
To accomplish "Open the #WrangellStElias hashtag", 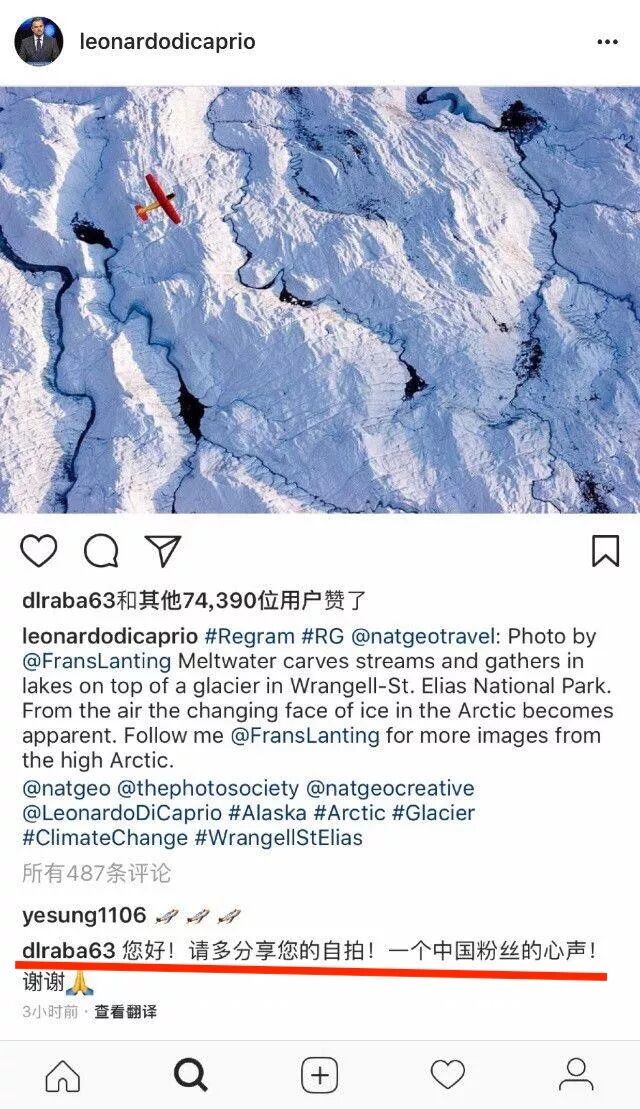I will (279, 838).
